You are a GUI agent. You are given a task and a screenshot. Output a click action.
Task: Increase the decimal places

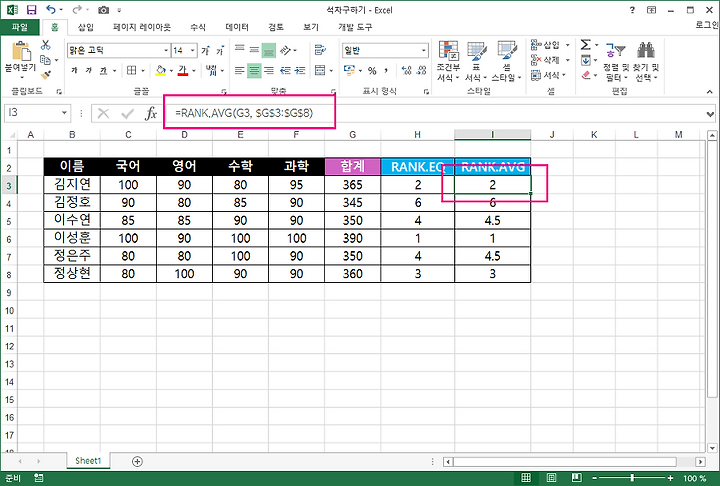point(406,70)
